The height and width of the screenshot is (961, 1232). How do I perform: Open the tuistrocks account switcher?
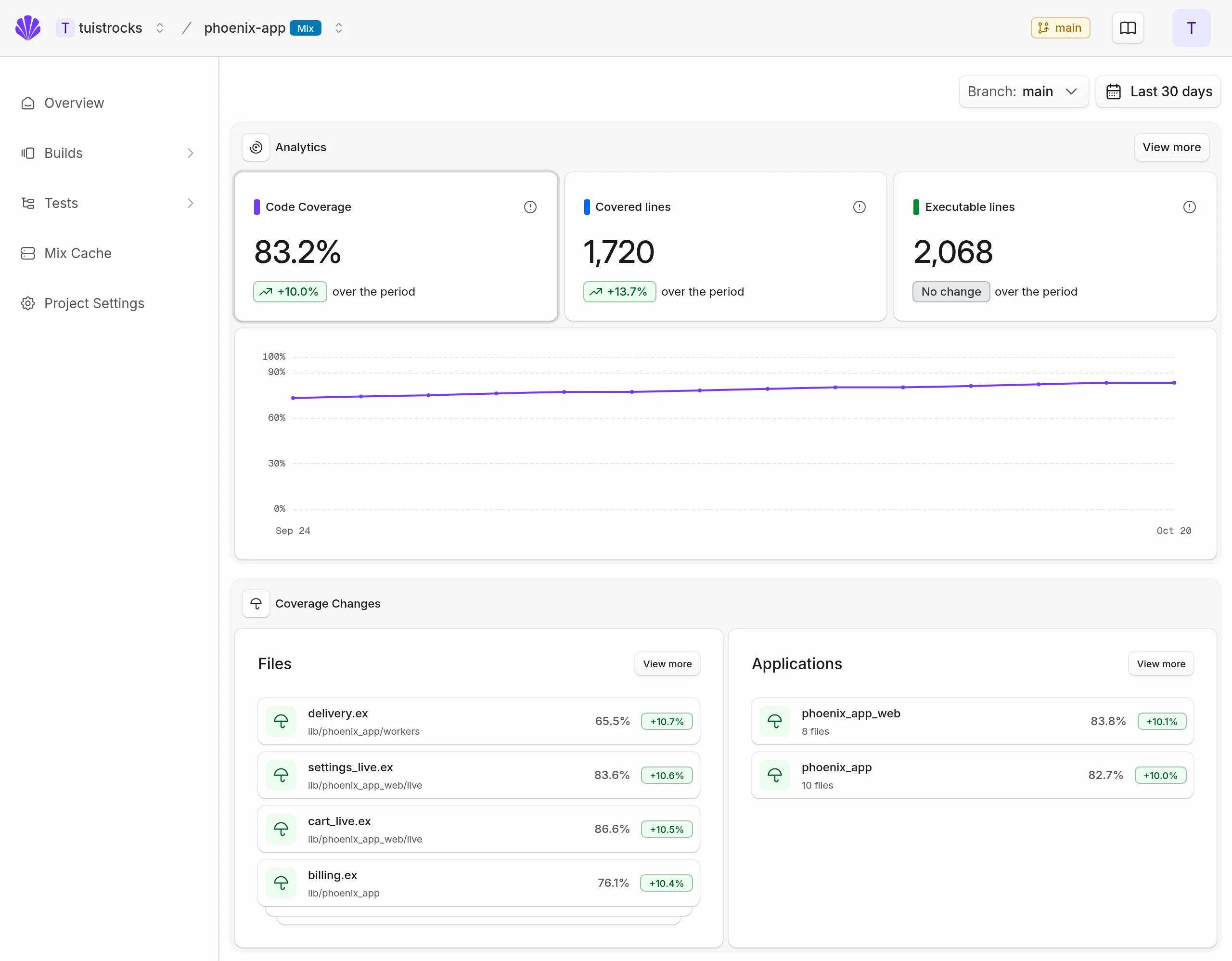(160, 27)
